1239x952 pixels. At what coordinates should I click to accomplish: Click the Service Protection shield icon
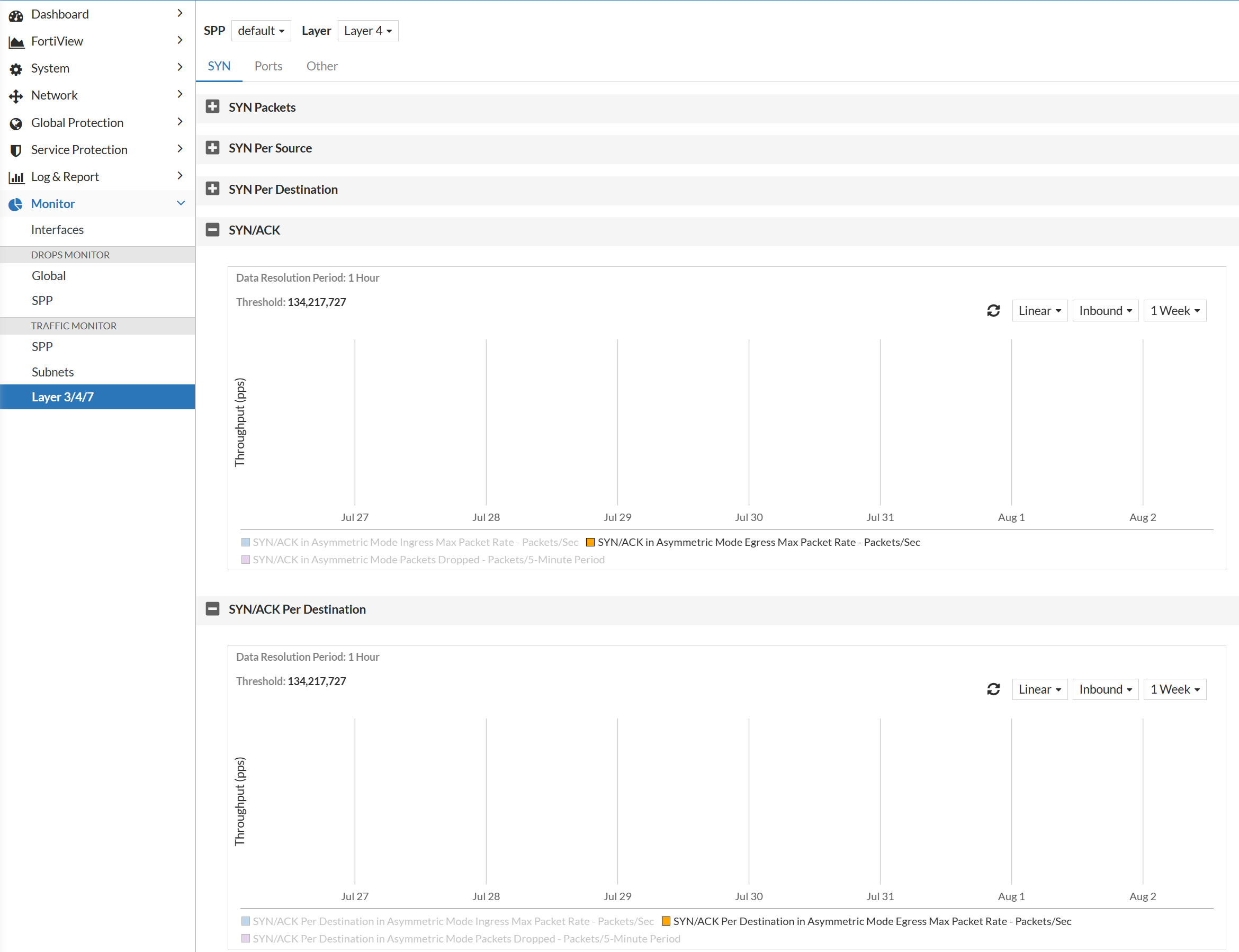click(16, 150)
